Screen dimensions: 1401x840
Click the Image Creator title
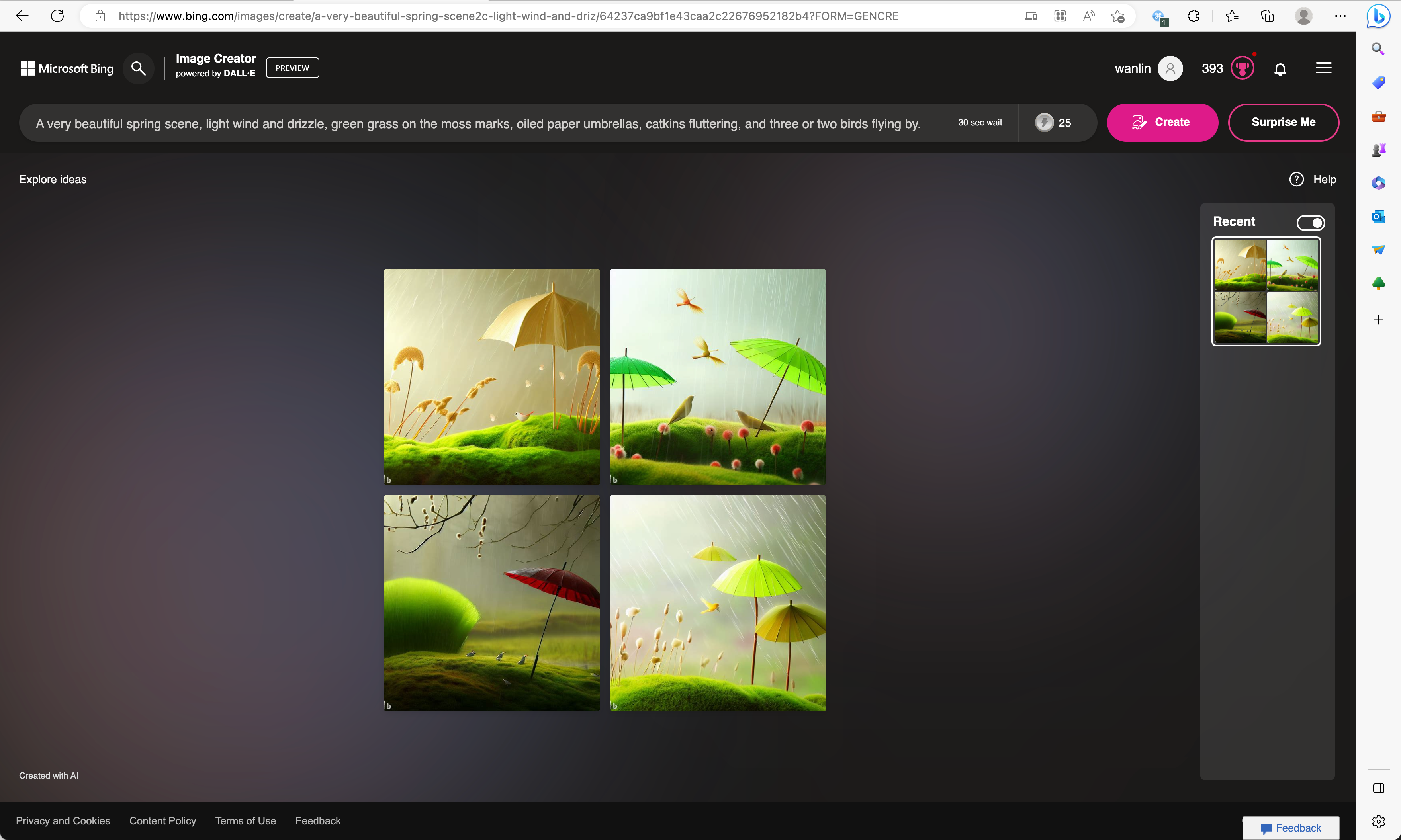coord(216,58)
